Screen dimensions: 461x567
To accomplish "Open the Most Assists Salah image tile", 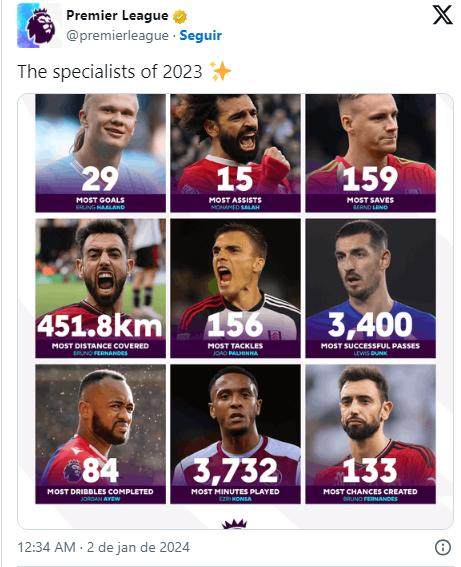I will pyautogui.click(x=235, y=153).
